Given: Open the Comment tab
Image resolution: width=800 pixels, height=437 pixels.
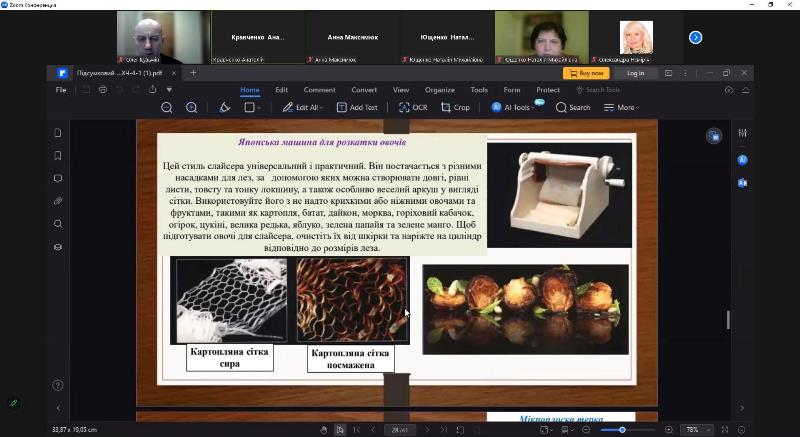Looking at the screenshot, I should 319,90.
